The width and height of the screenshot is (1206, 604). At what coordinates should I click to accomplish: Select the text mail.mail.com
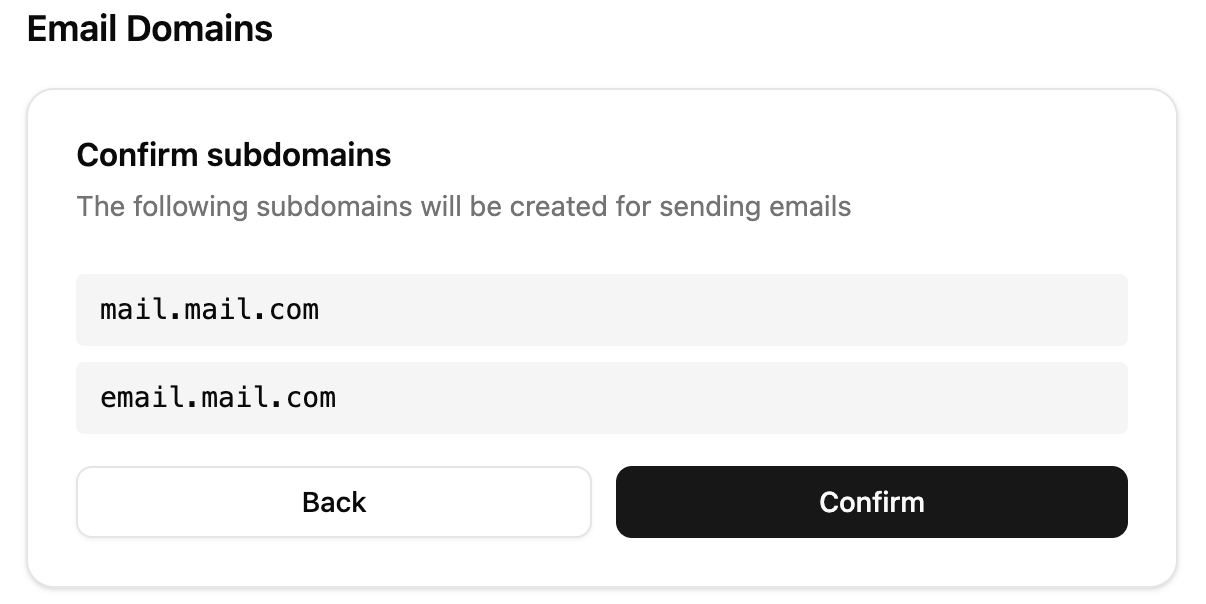click(208, 309)
